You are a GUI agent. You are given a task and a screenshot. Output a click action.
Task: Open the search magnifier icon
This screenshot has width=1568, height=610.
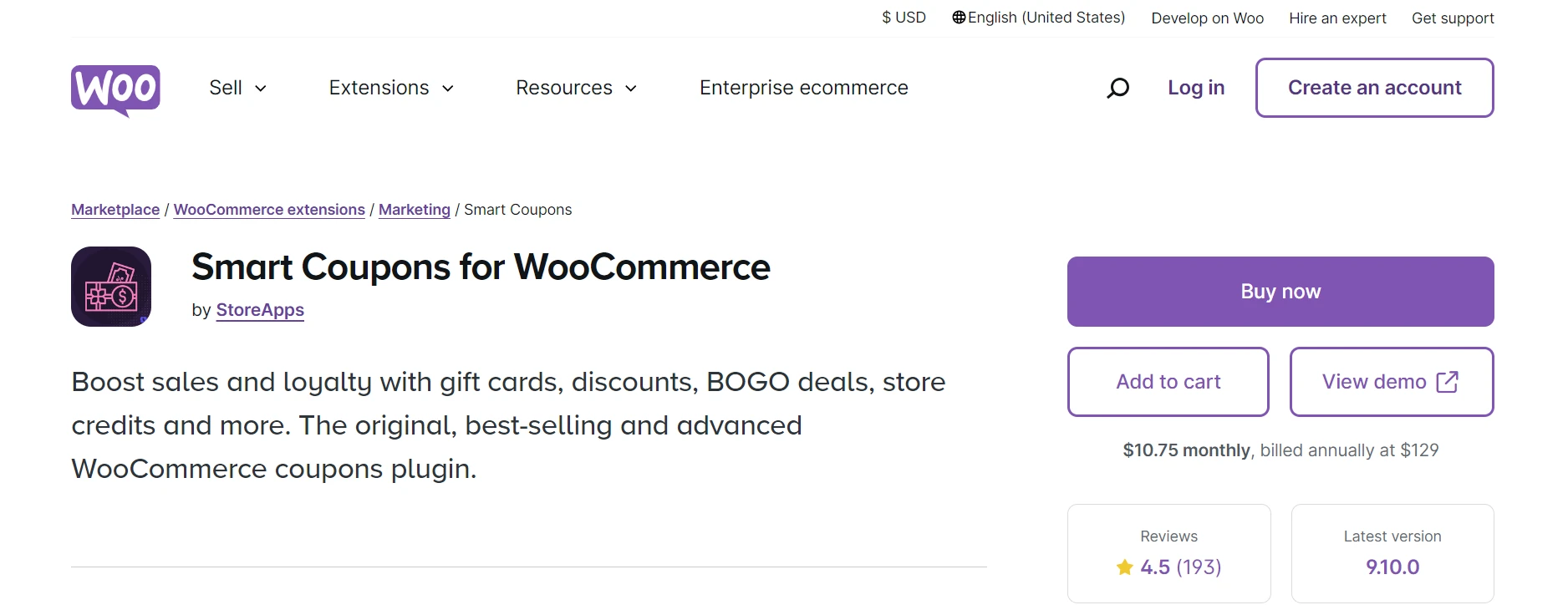tap(1117, 88)
